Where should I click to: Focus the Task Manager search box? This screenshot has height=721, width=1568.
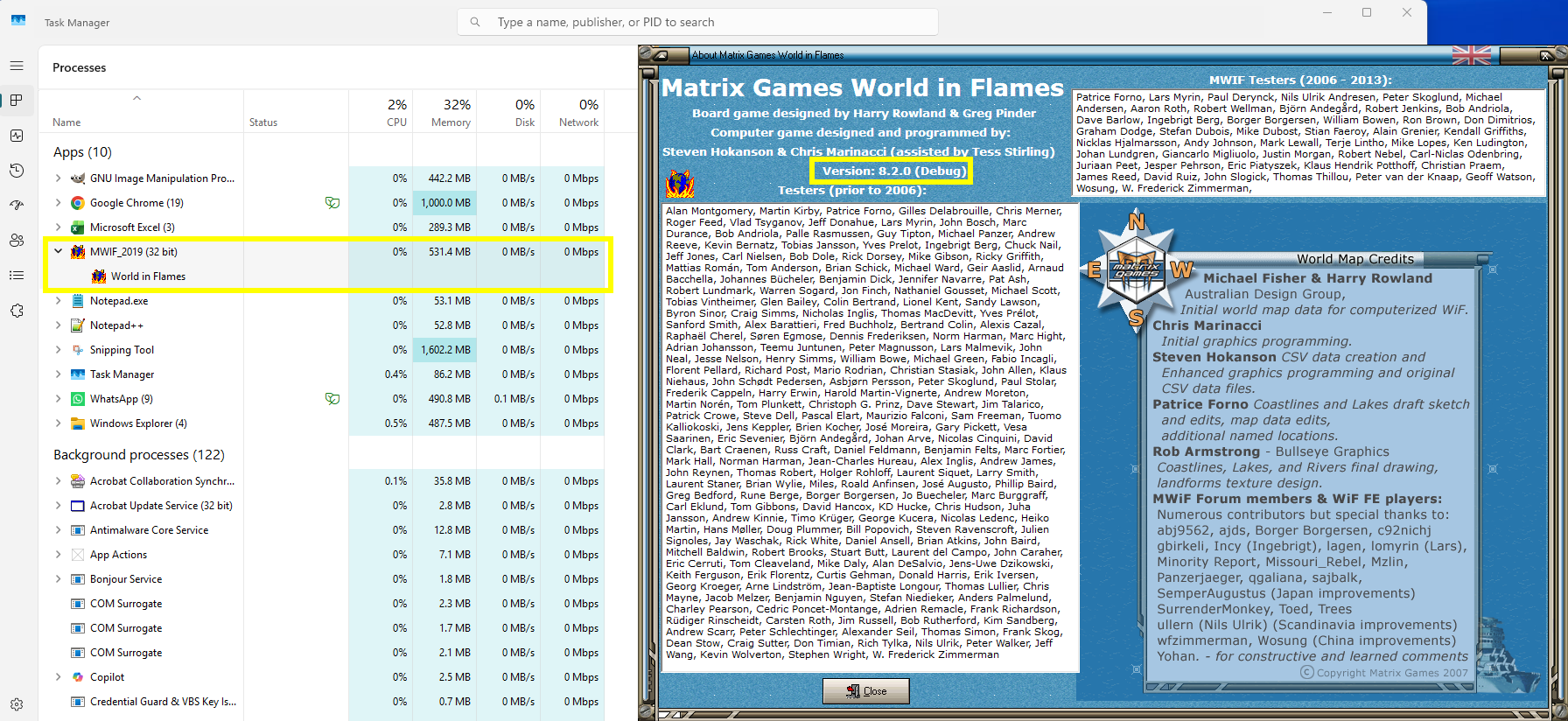point(697,22)
